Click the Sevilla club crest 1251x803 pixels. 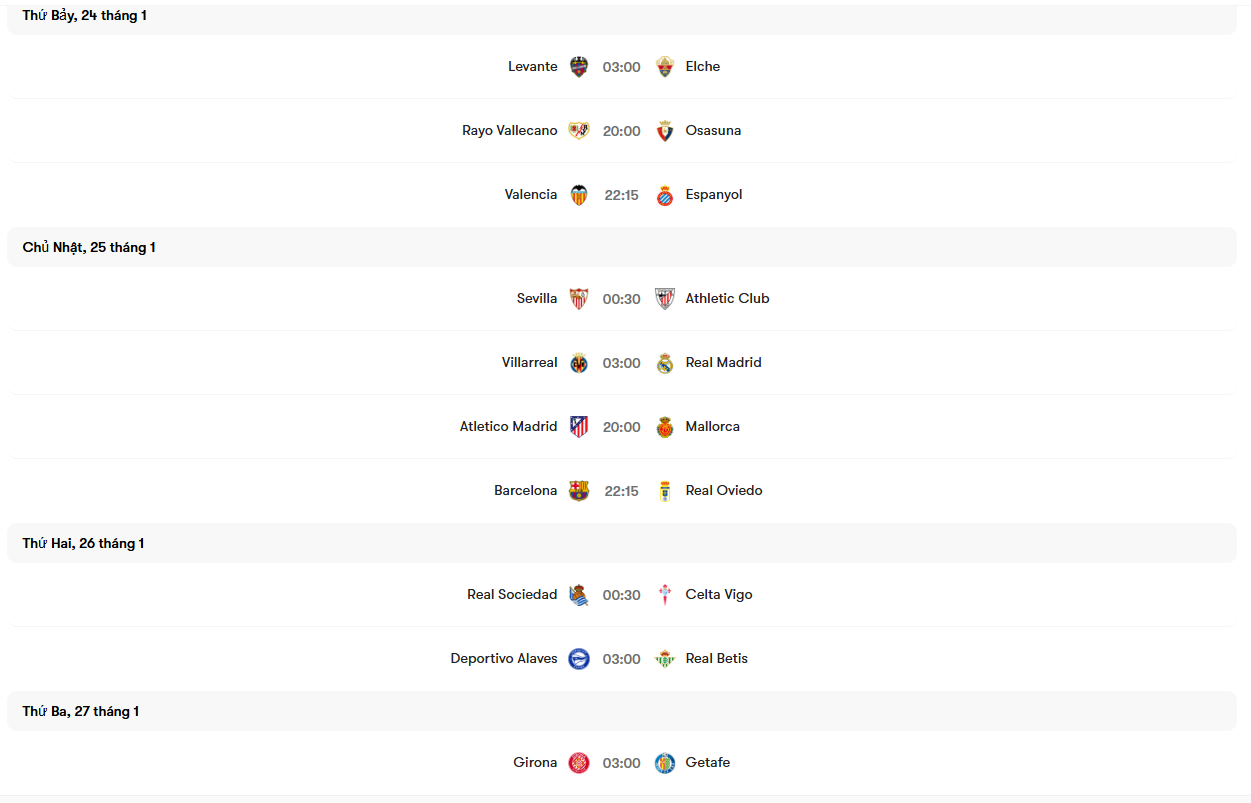coord(579,298)
